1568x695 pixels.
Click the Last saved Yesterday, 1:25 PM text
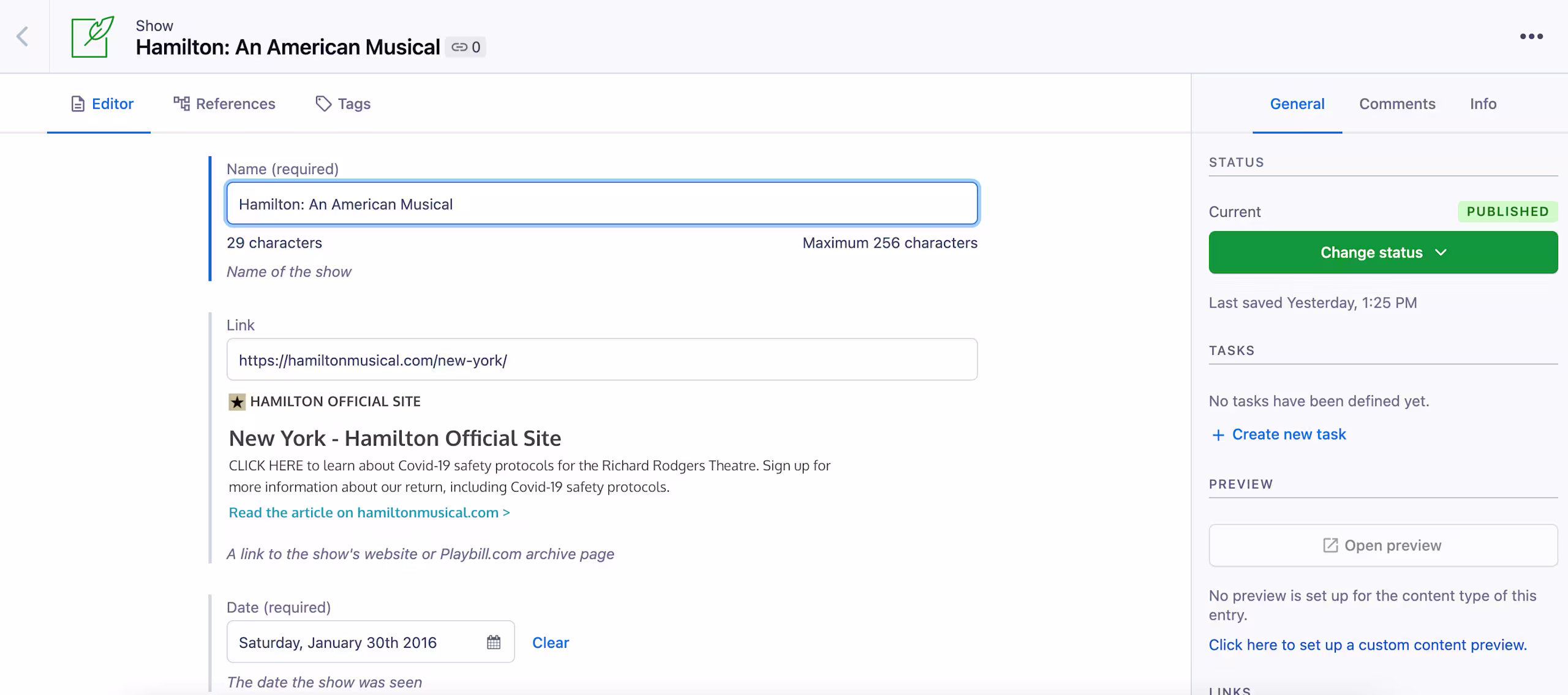1313,303
